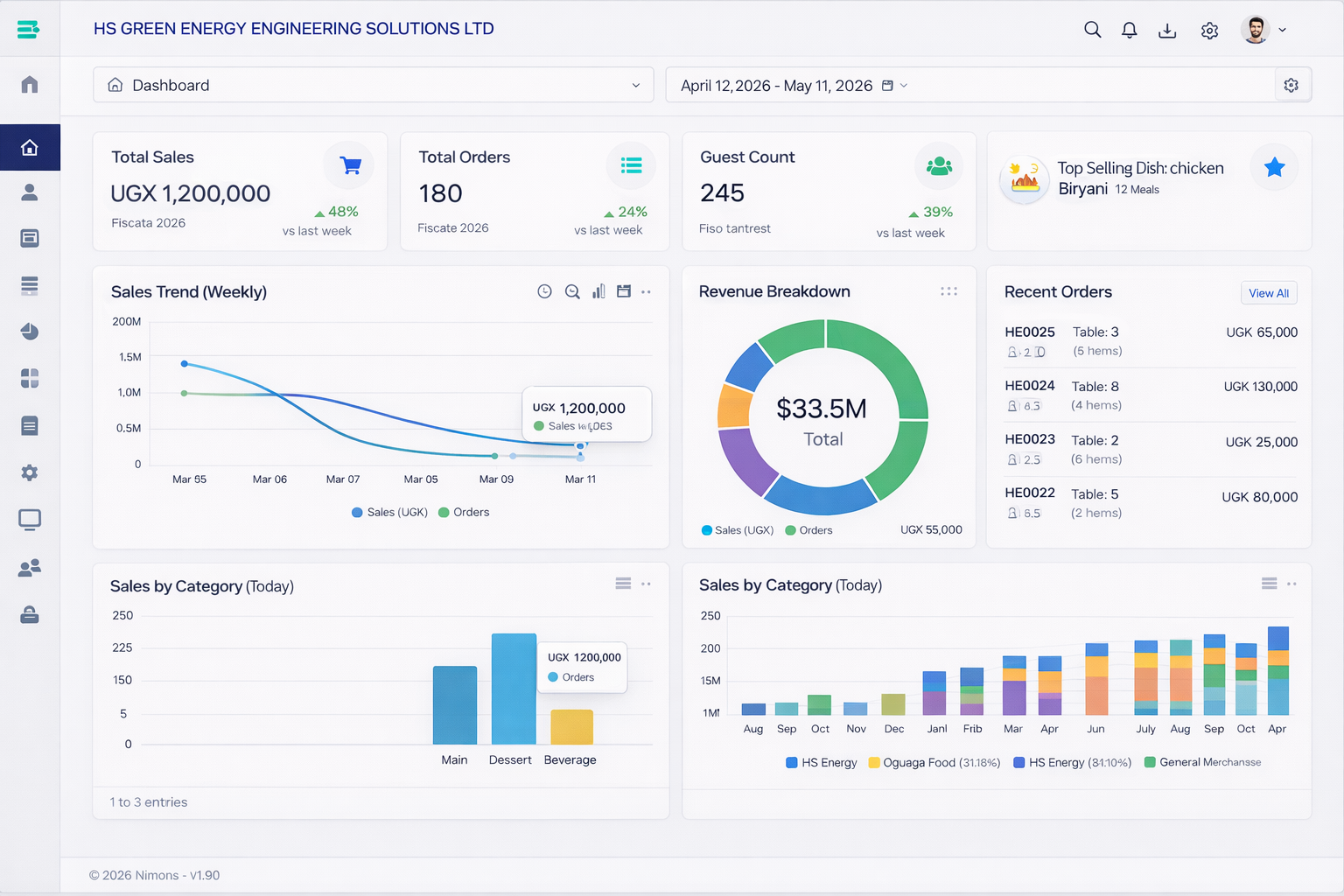This screenshot has height=896, width=1344.
Task: Toggle the Oguaga Food series in the stacked chart legend
Action: 934,762
